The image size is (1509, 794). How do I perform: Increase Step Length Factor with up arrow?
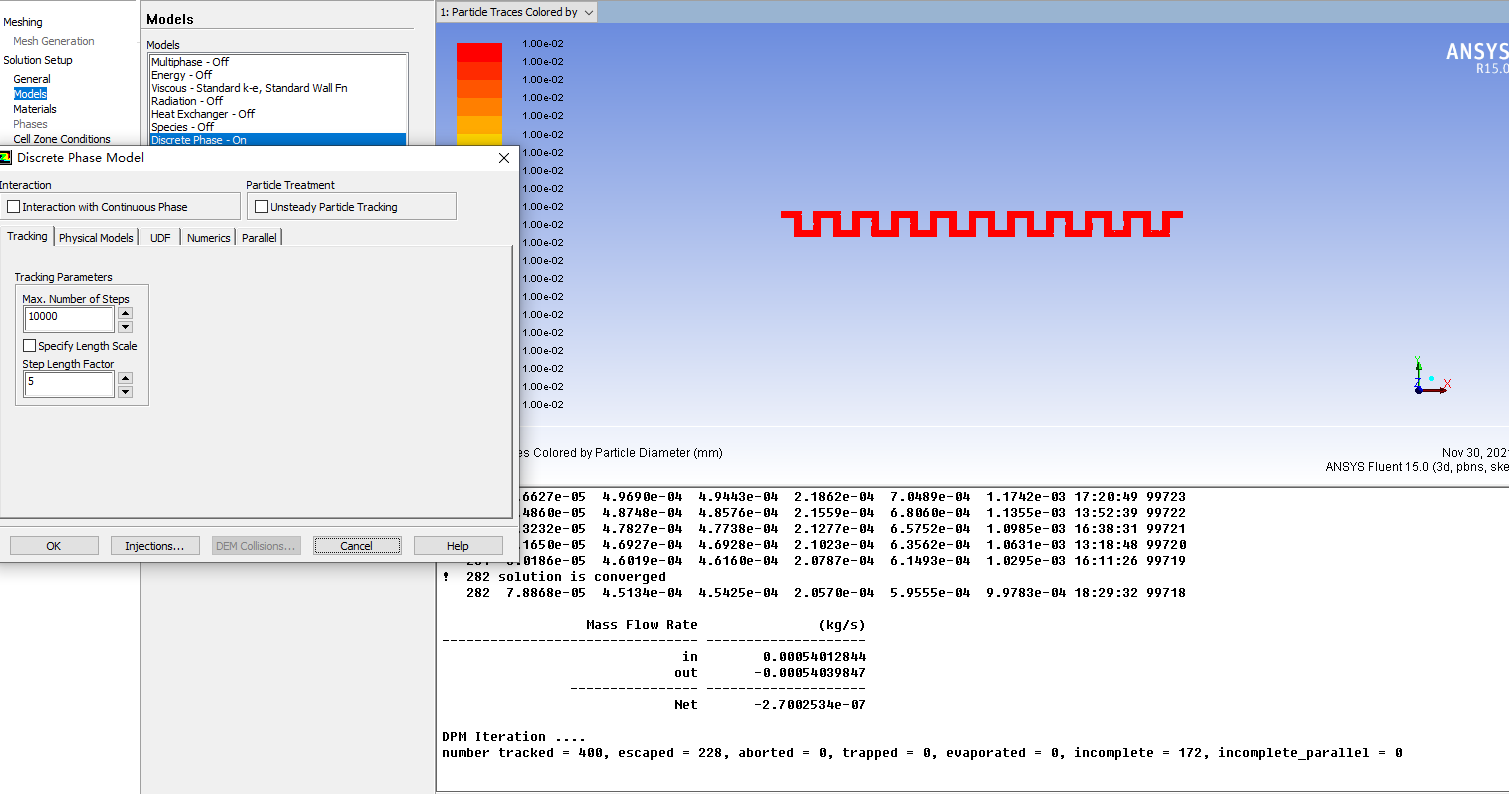click(x=125, y=378)
